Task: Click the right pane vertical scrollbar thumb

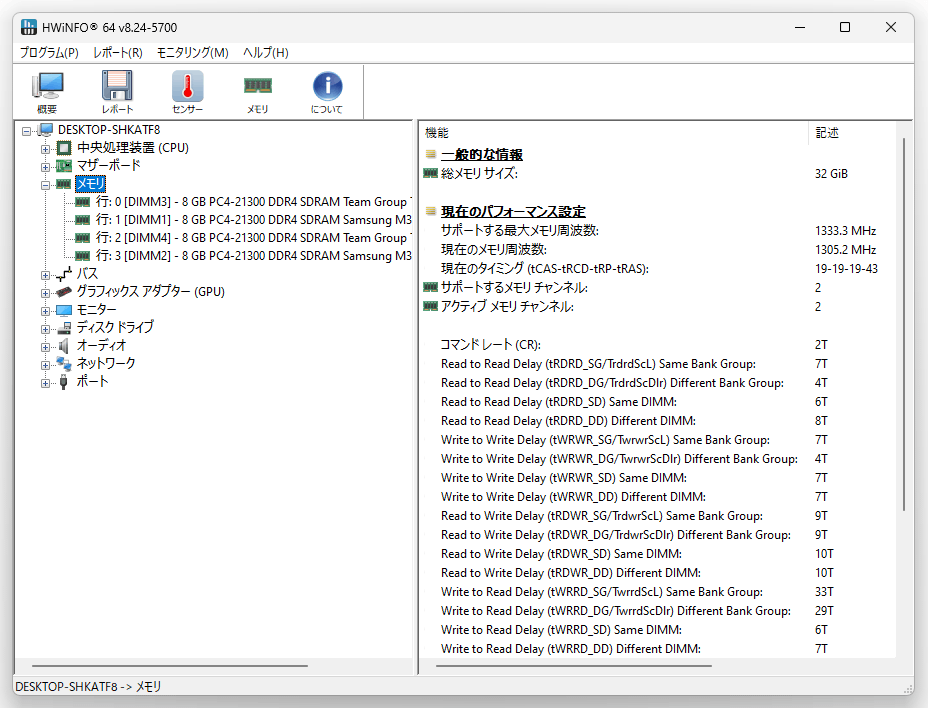Action: [904, 324]
